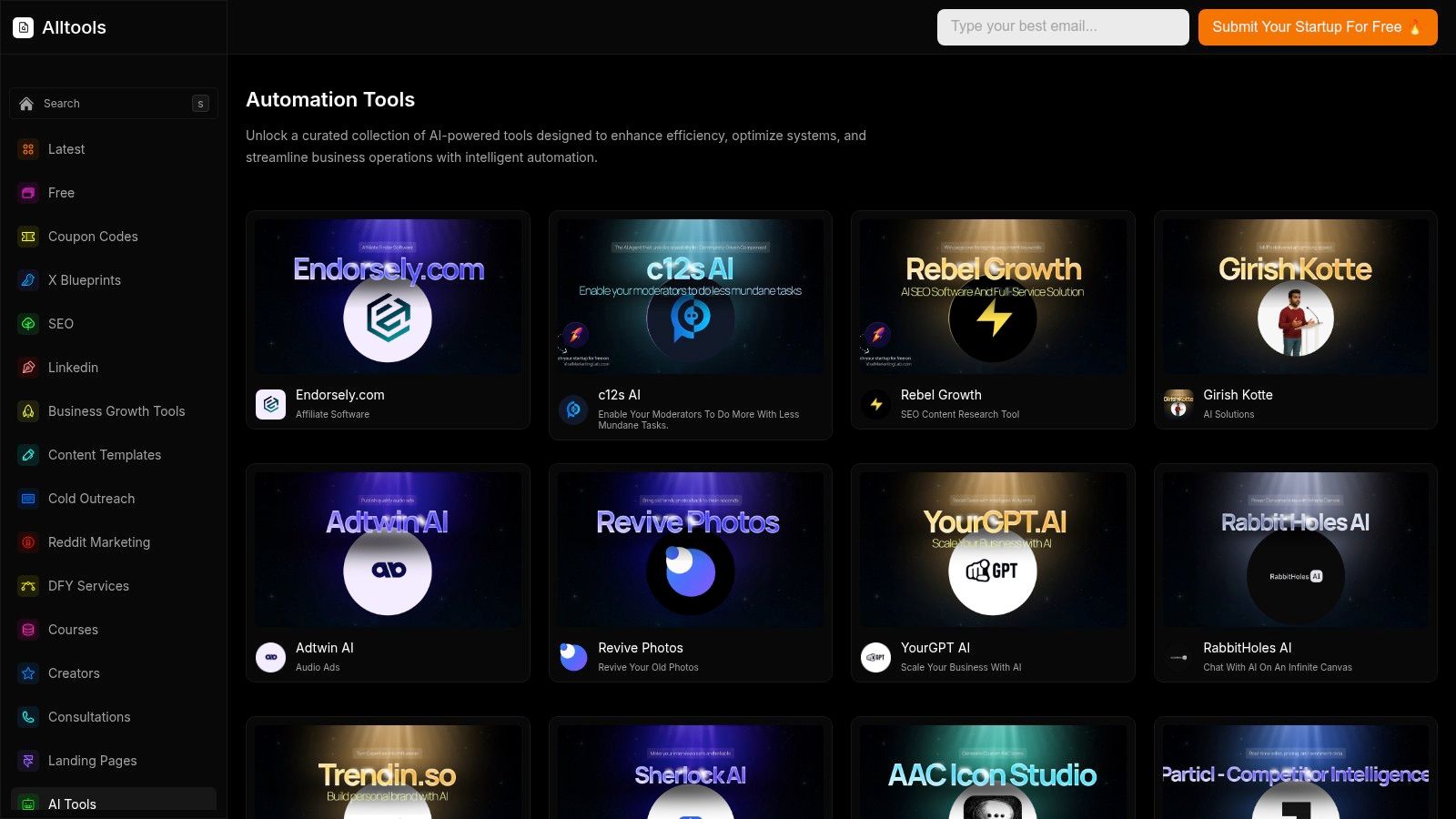Click the 'Affiliate Software' description text
This screenshot has height=819, width=1456.
coord(332,414)
